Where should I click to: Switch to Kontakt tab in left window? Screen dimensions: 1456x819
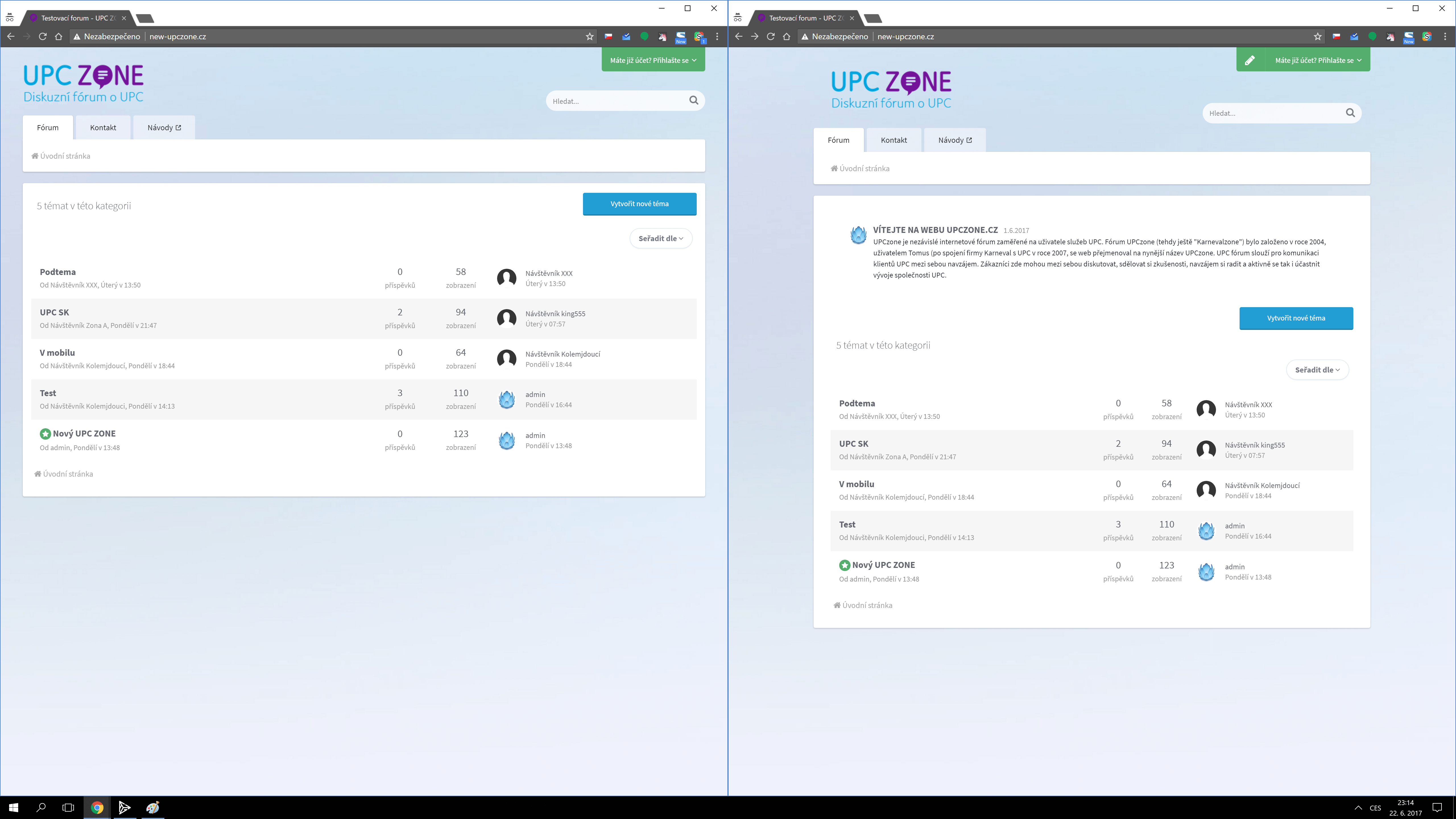click(x=103, y=128)
